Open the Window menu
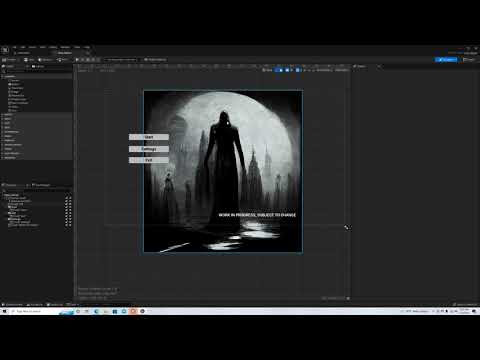Screen dimensions: 480x360 click(x=65, y=47)
